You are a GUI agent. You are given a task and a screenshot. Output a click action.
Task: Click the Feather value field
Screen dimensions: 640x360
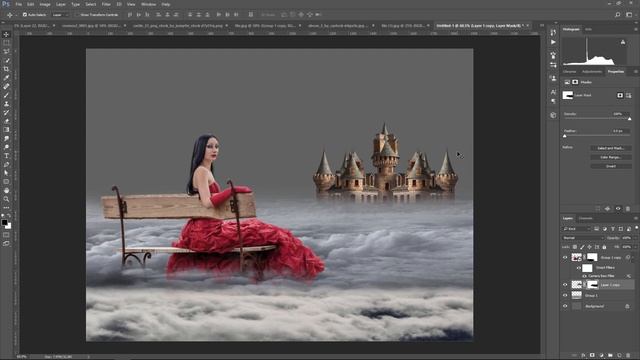point(618,131)
